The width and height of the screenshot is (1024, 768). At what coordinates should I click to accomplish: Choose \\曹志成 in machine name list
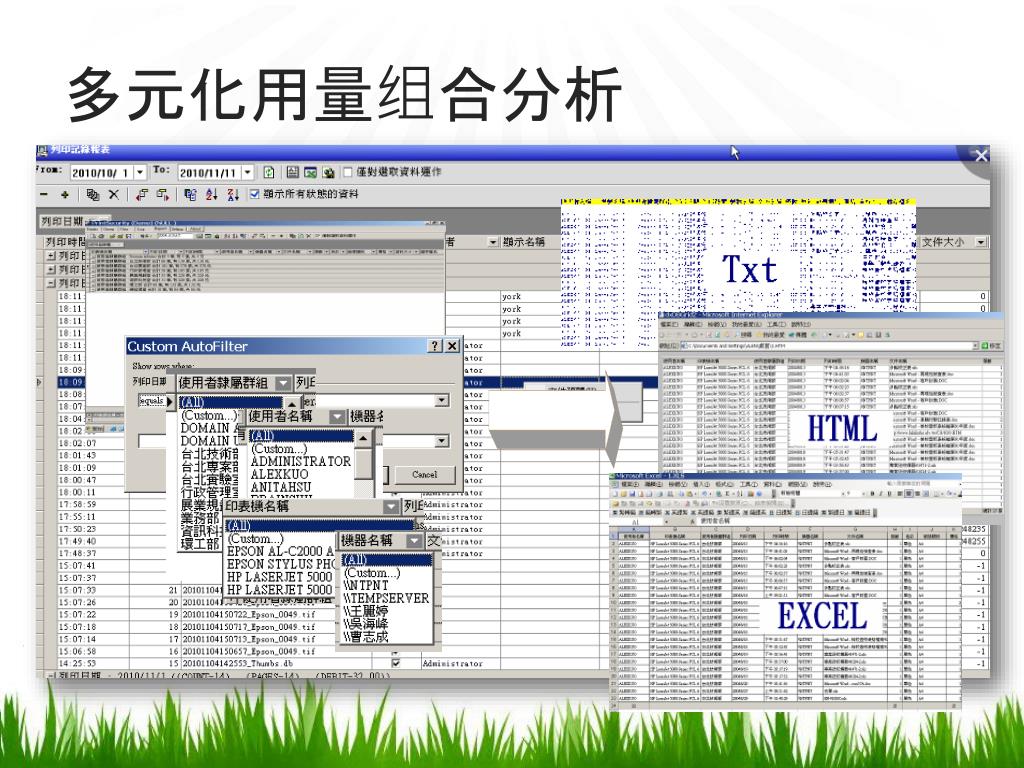point(366,636)
